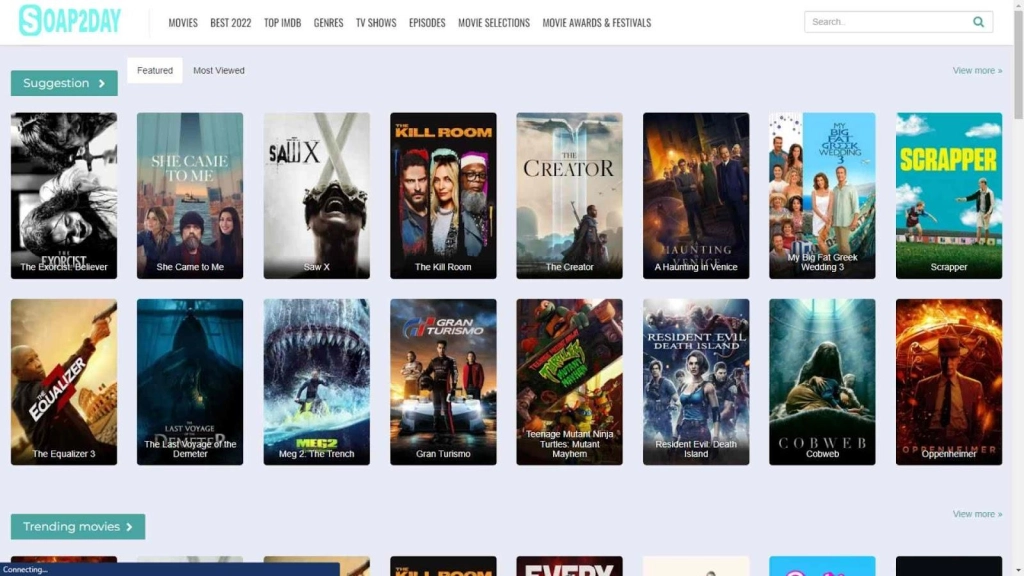Image resolution: width=1024 pixels, height=576 pixels.
Task: Open the Movies menu item
Action: pos(183,23)
